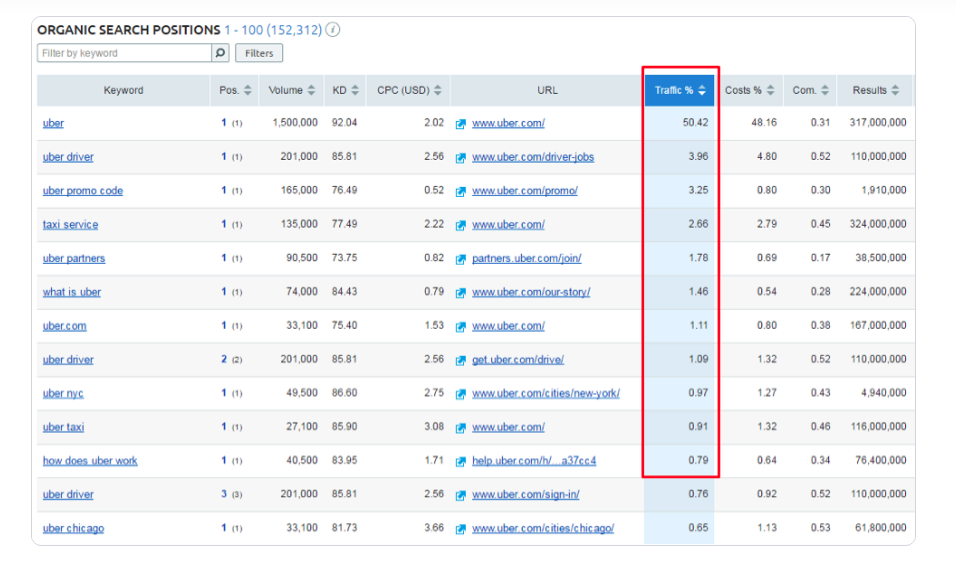Viewport: 956px width, 574px height.
Task: Open the 'uber.com' keyword link
Action: point(65,326)
